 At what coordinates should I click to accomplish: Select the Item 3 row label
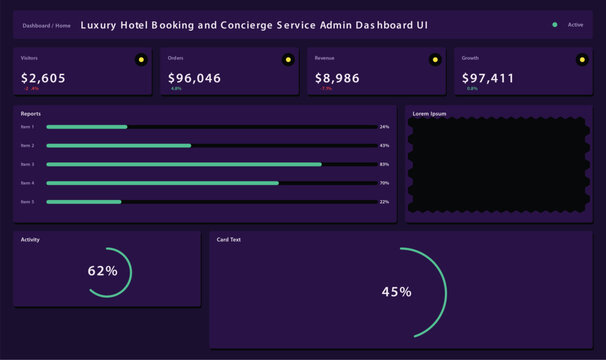point(27,164)
